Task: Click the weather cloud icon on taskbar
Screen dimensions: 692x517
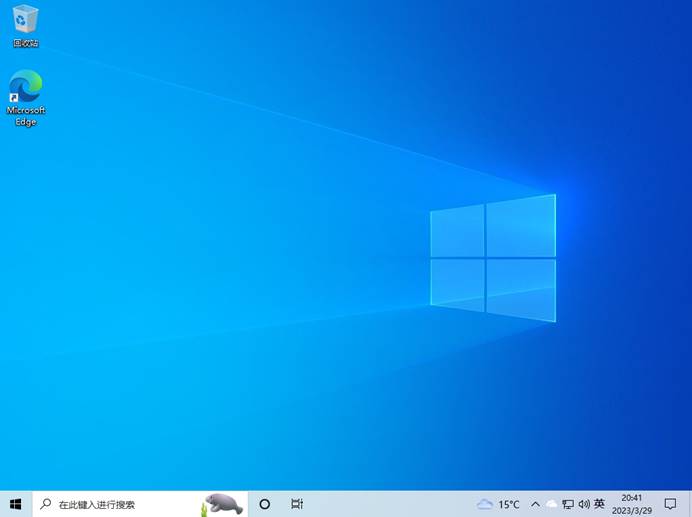Action: tap(485, 504)
